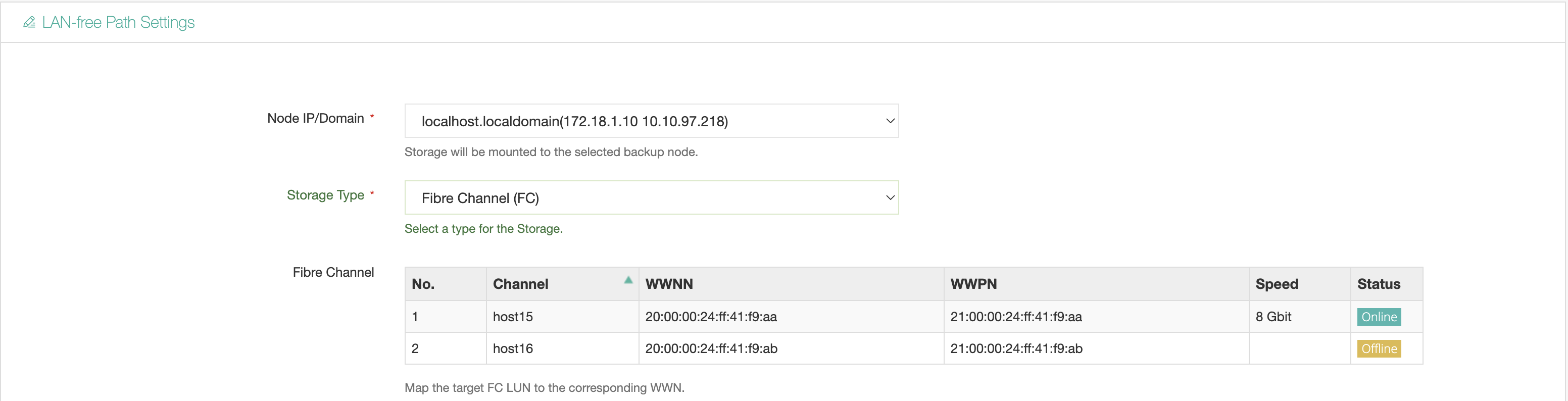Click the Node IP/Domain dropdown chevron
This screenshot has height=401, width=1568.
pyautogui.click(x=889, y=121)
